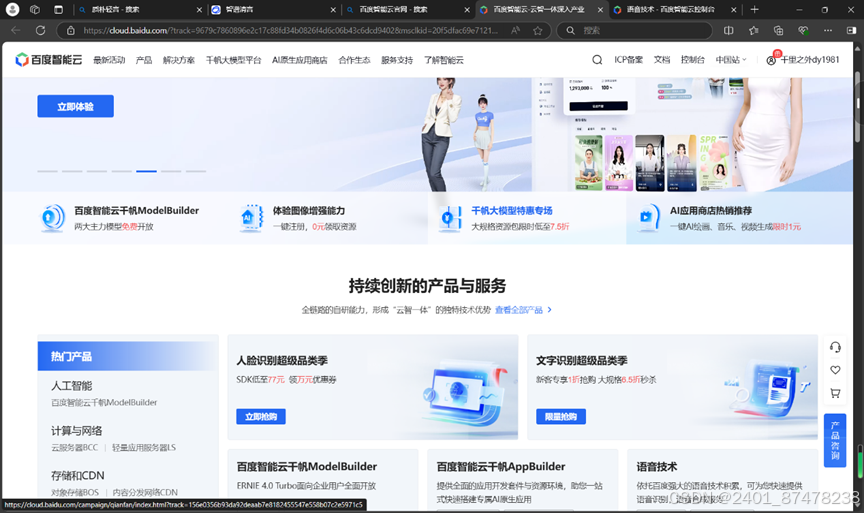Open the site search magnifier icon

click(x=597, y=60)
